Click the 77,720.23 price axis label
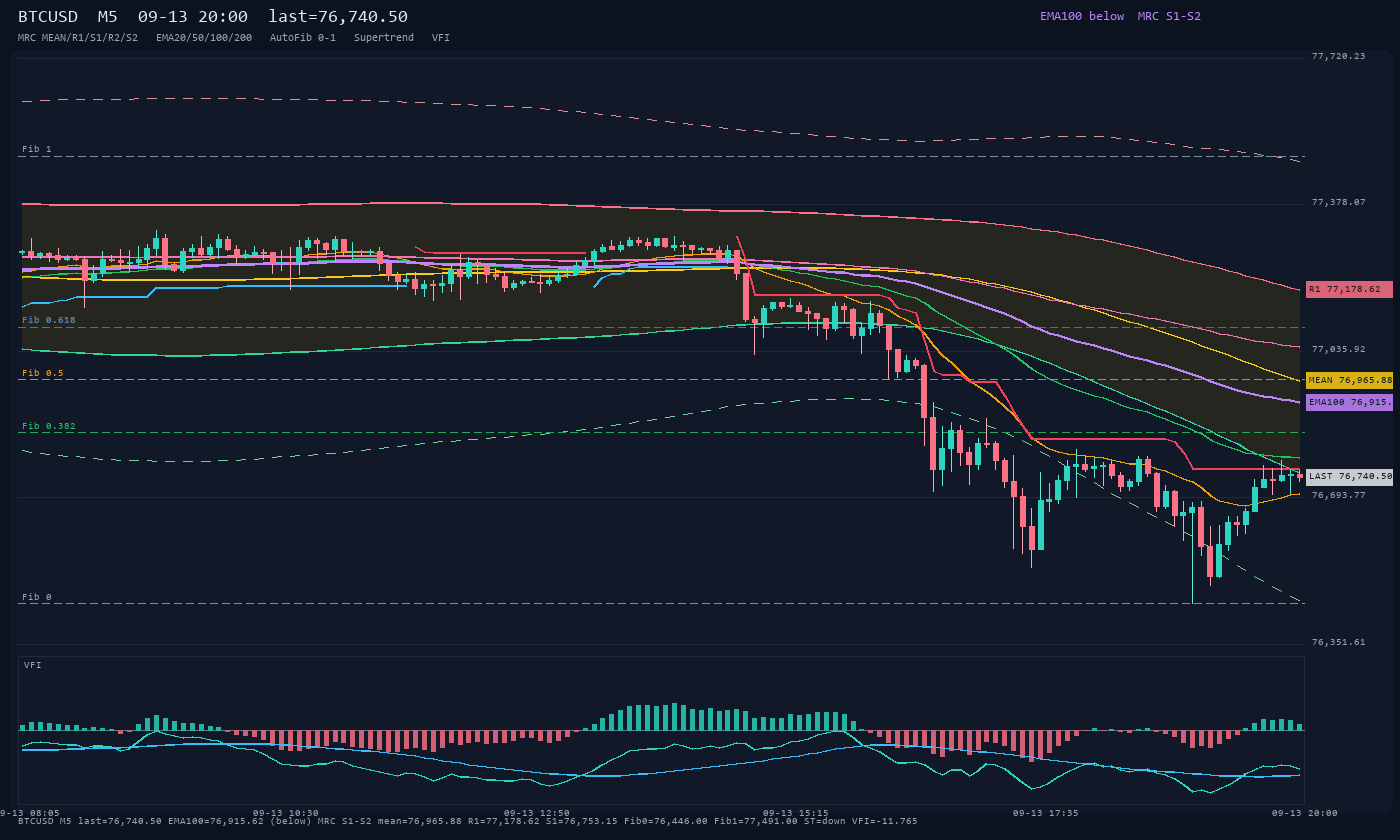This screenshot has height=840, width=1400. click(1338, 56)
